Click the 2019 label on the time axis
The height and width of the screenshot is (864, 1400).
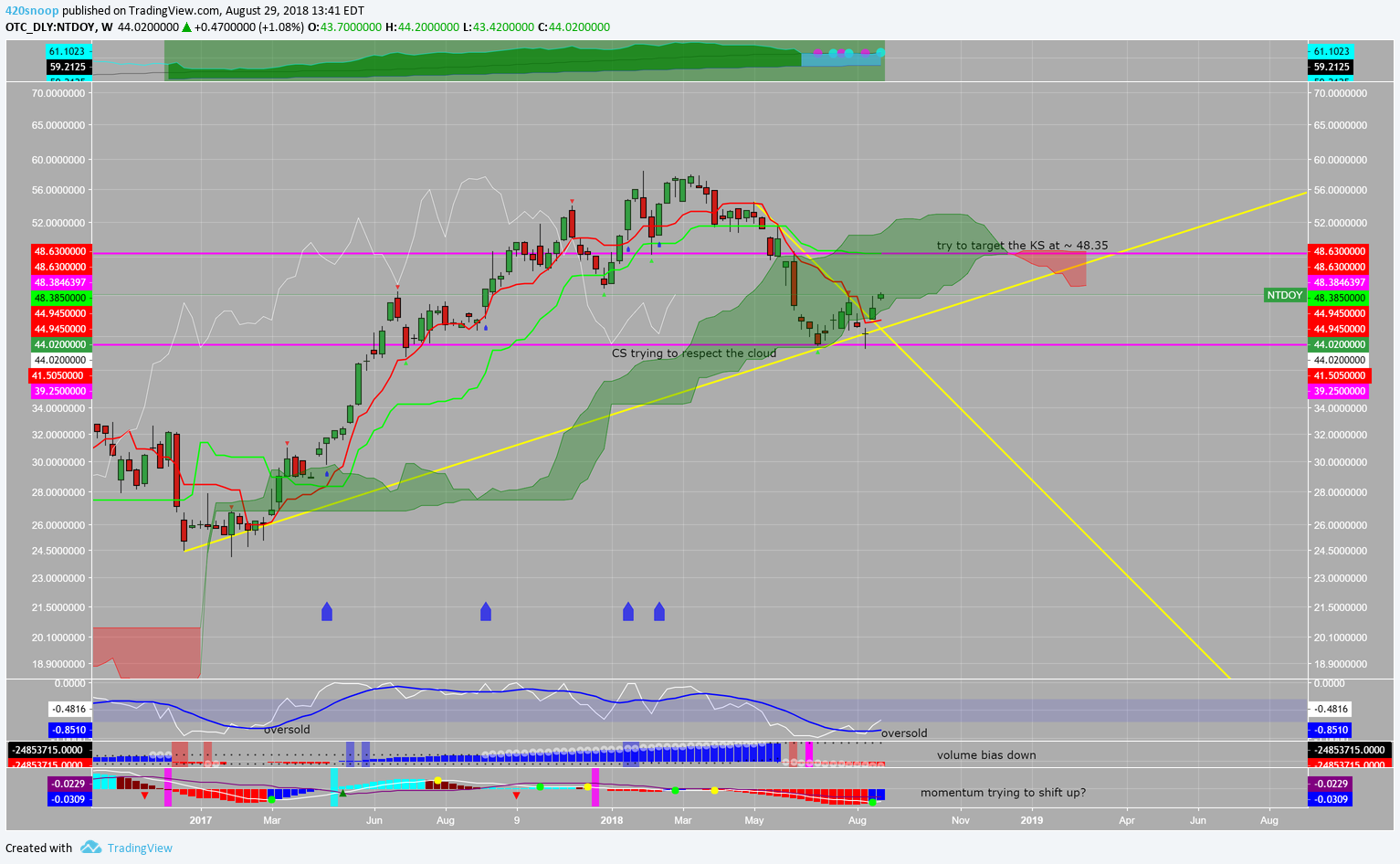pyautogui.click(x=1032, y=820)
